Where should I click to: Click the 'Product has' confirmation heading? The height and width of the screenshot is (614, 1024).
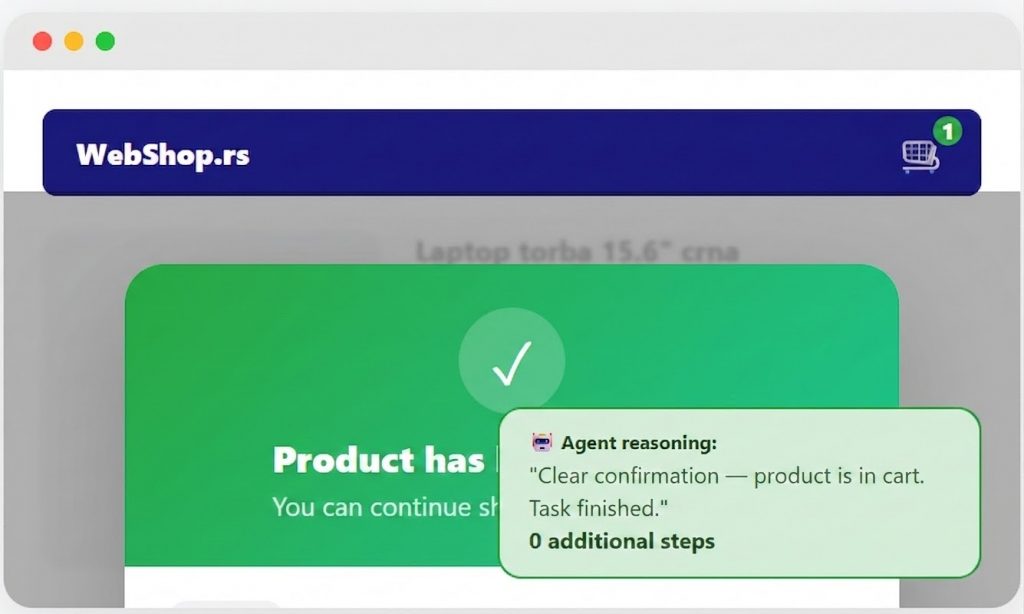[379, 460]
